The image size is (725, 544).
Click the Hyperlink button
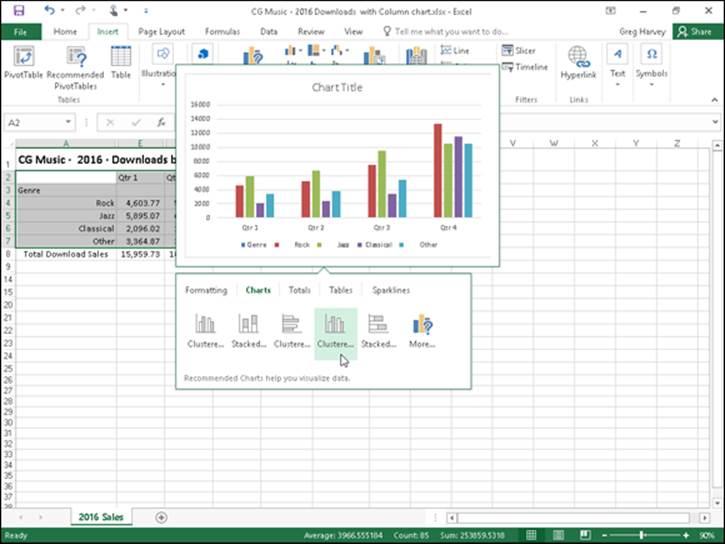pos(578,63)
